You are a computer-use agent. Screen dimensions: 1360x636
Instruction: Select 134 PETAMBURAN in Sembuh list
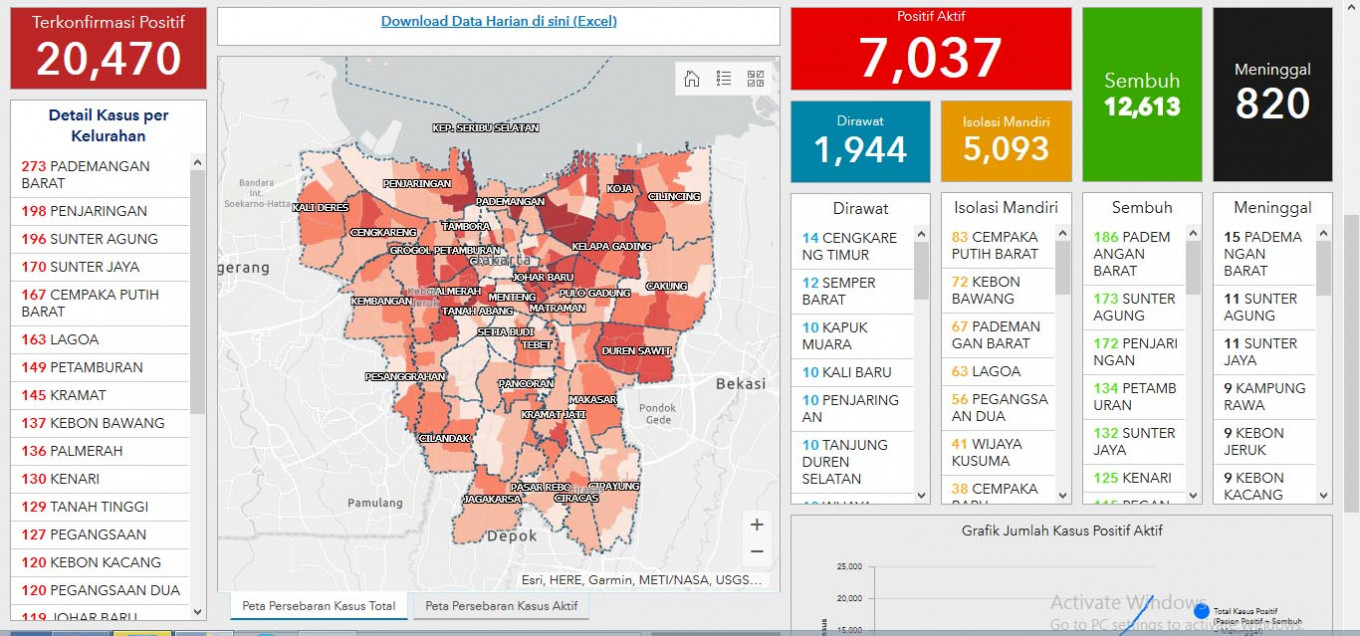tap(1135, 397)
